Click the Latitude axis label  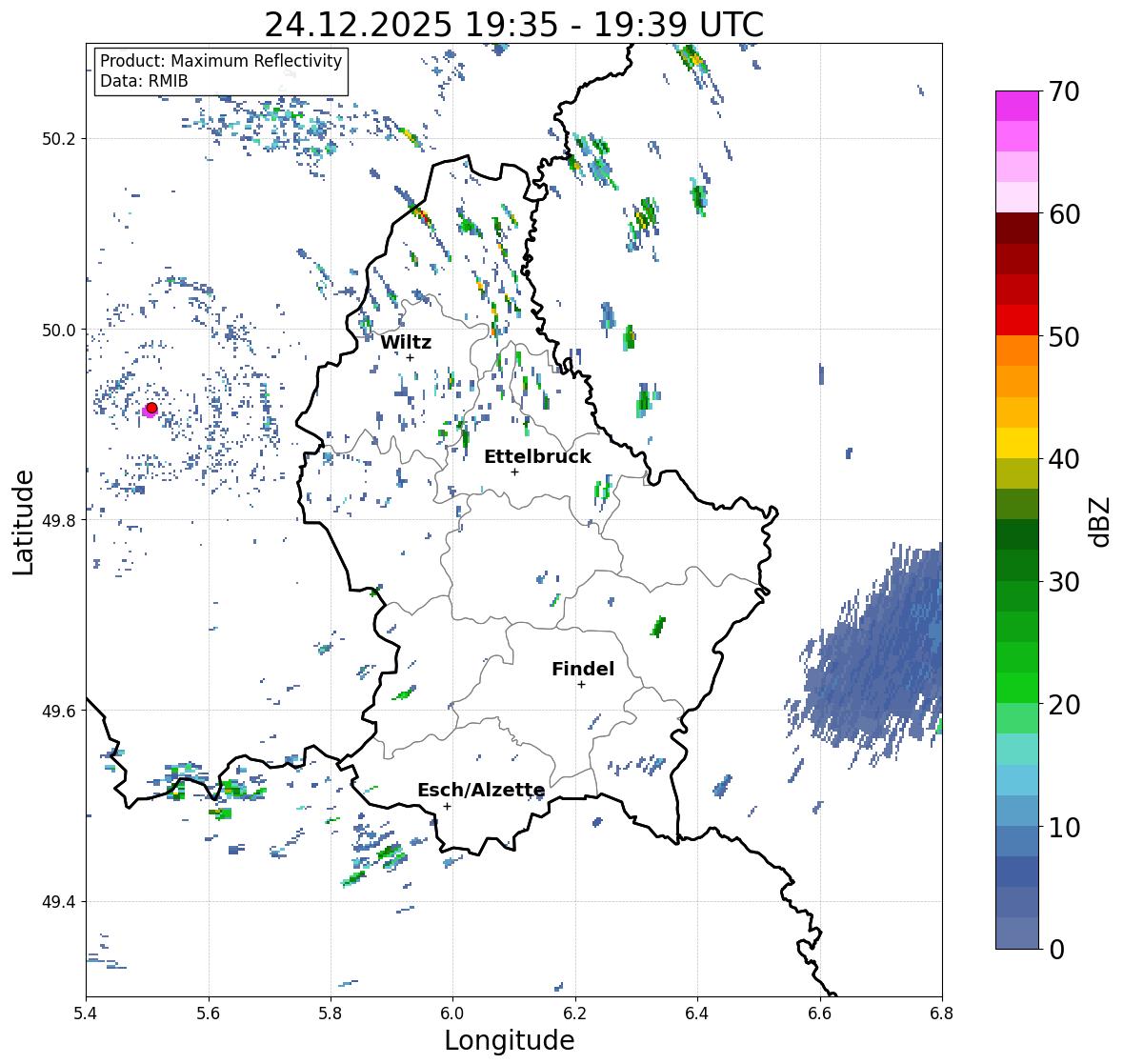coord(23,522)
